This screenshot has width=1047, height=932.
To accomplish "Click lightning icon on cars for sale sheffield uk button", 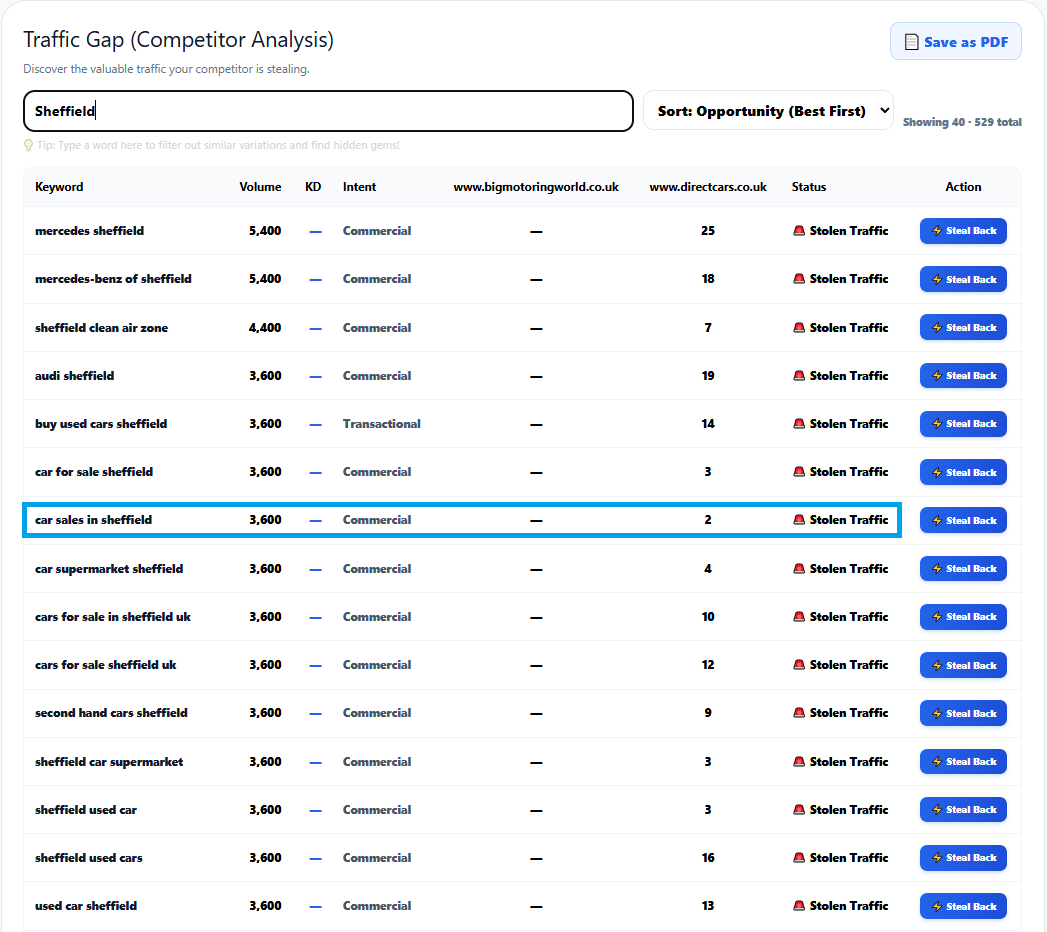I will (x=937, y=666).
